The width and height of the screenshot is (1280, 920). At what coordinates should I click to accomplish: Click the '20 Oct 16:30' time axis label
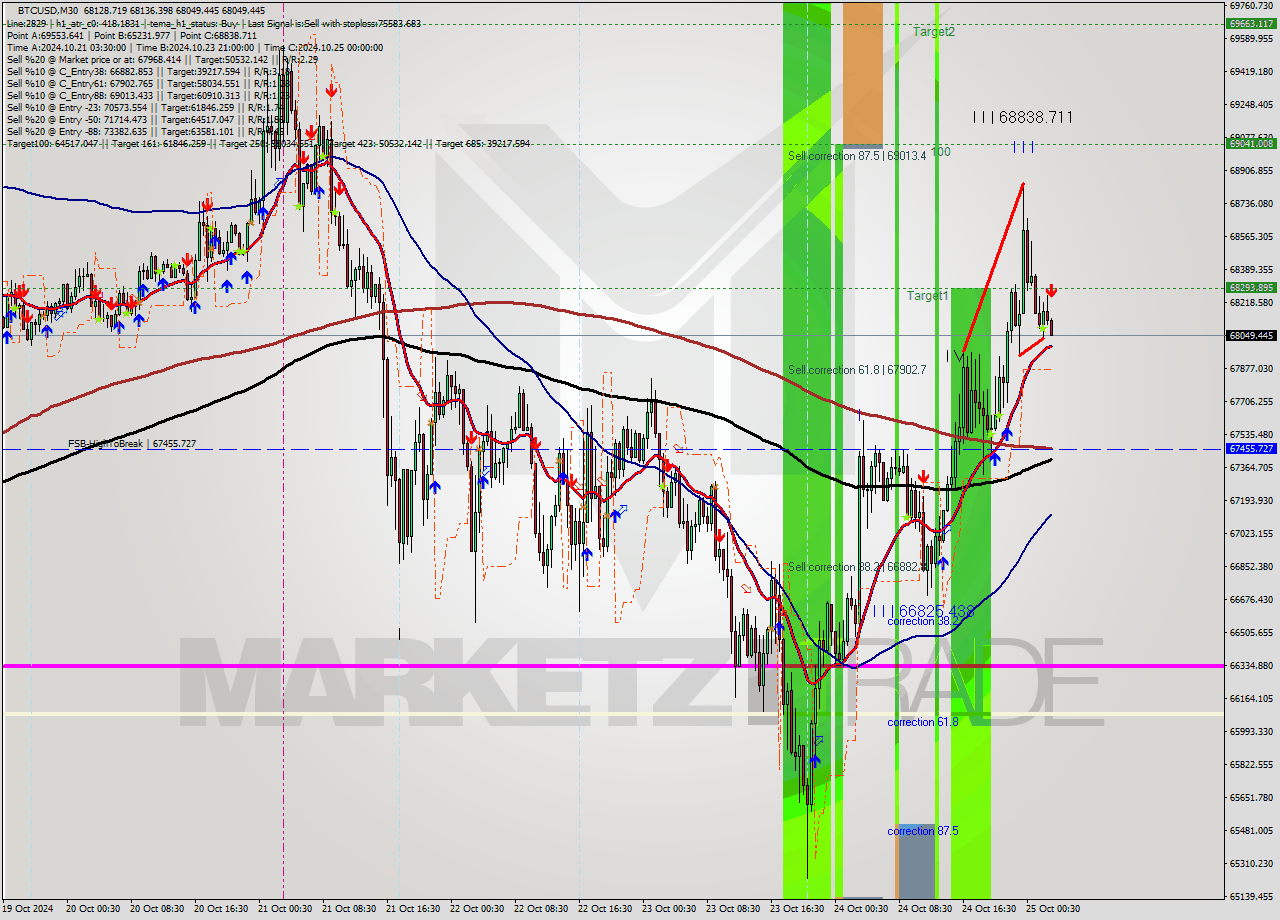click(x=220, y=909)
